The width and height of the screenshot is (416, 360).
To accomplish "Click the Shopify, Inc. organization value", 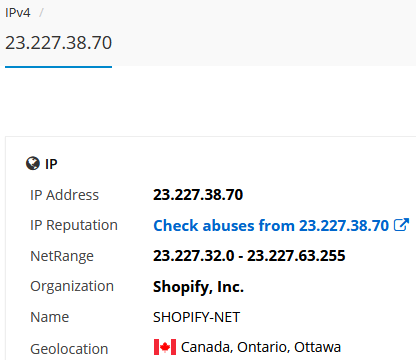I will click(198, 287).
